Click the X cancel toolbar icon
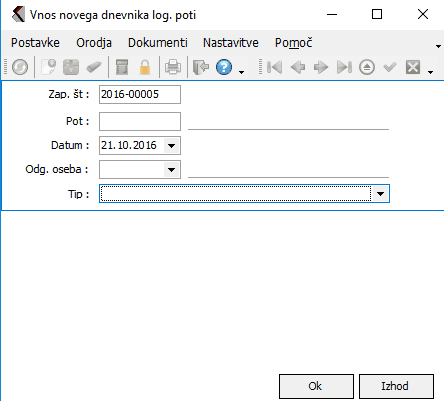The width and height of the screenshot is (444, 401). [413, 67]
